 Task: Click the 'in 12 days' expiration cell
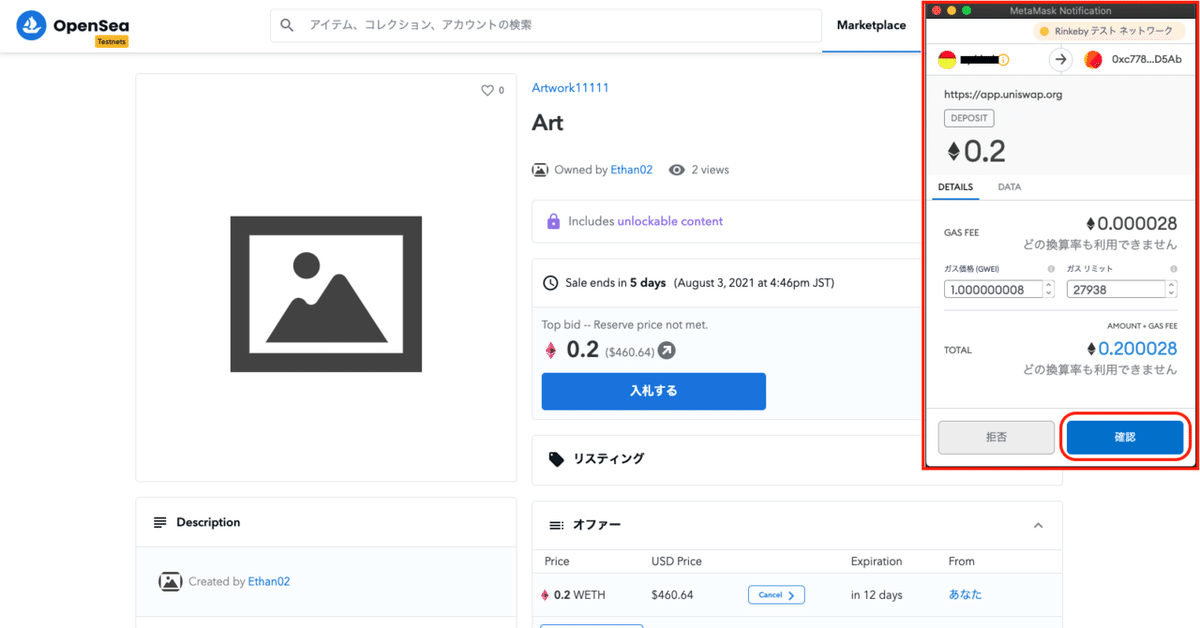coord(877,595)
